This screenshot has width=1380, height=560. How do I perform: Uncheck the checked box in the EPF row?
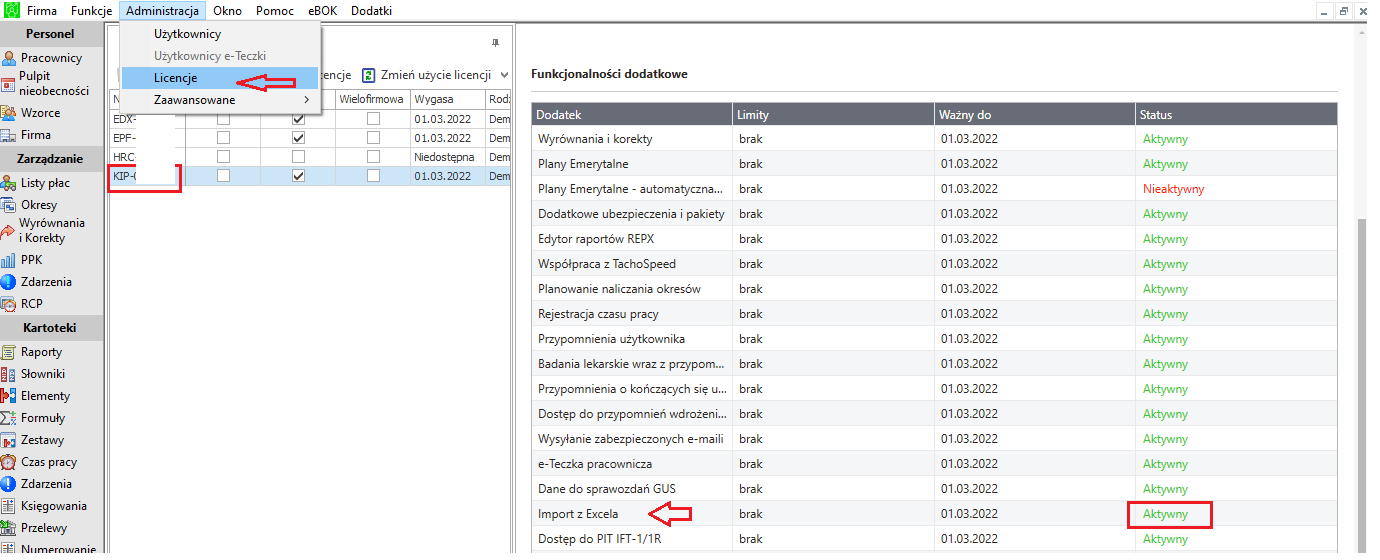[298, 138]
